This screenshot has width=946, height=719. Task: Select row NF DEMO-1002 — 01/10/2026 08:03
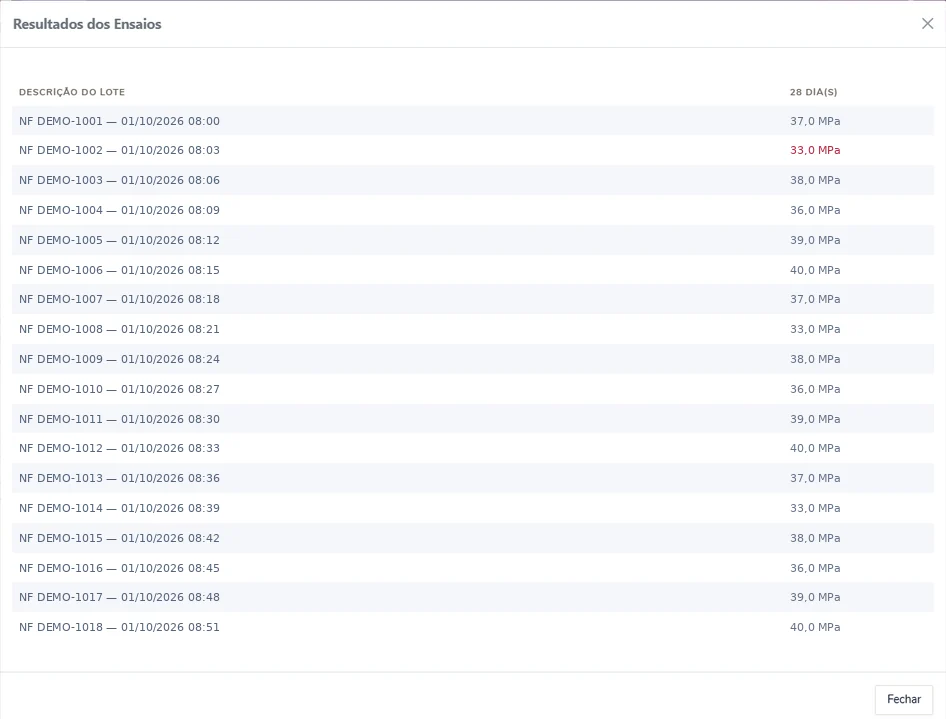pos(473,150)
